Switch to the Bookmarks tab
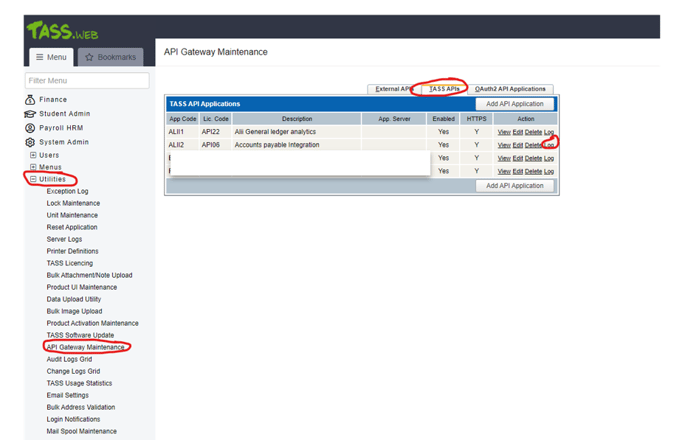 point(111,57)
